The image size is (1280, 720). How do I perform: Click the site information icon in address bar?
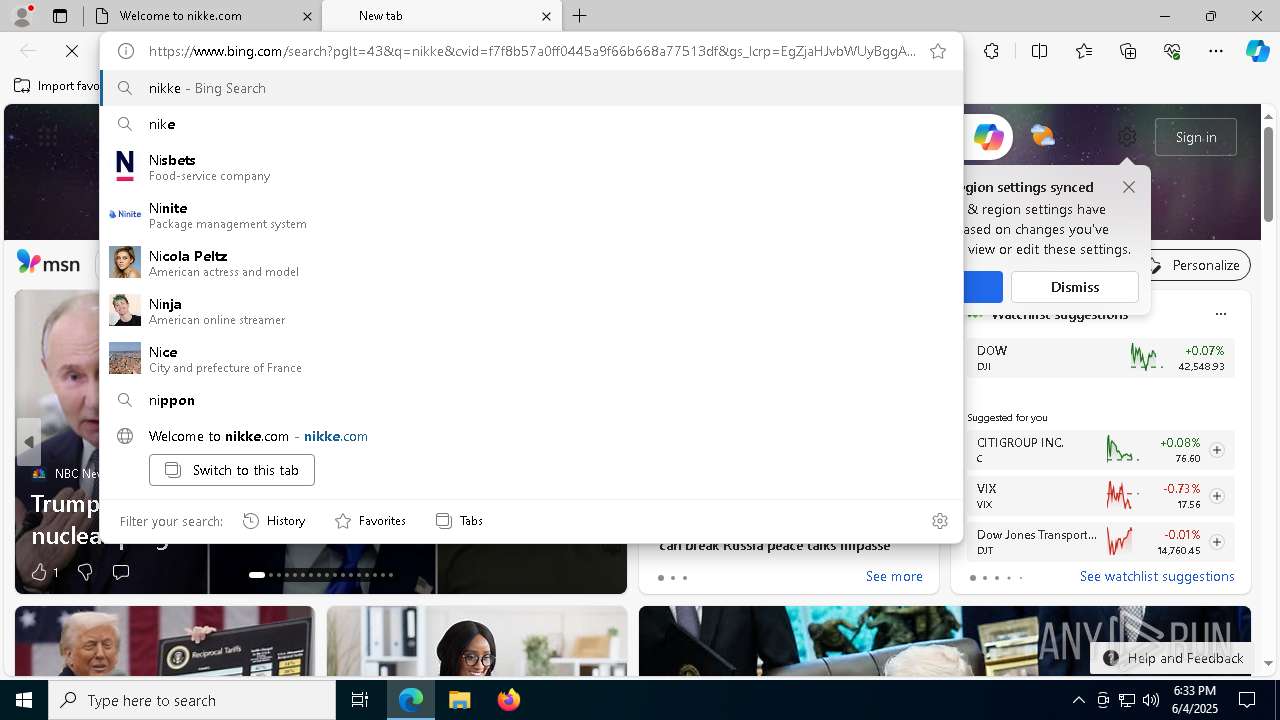click(x=126, y=51)
